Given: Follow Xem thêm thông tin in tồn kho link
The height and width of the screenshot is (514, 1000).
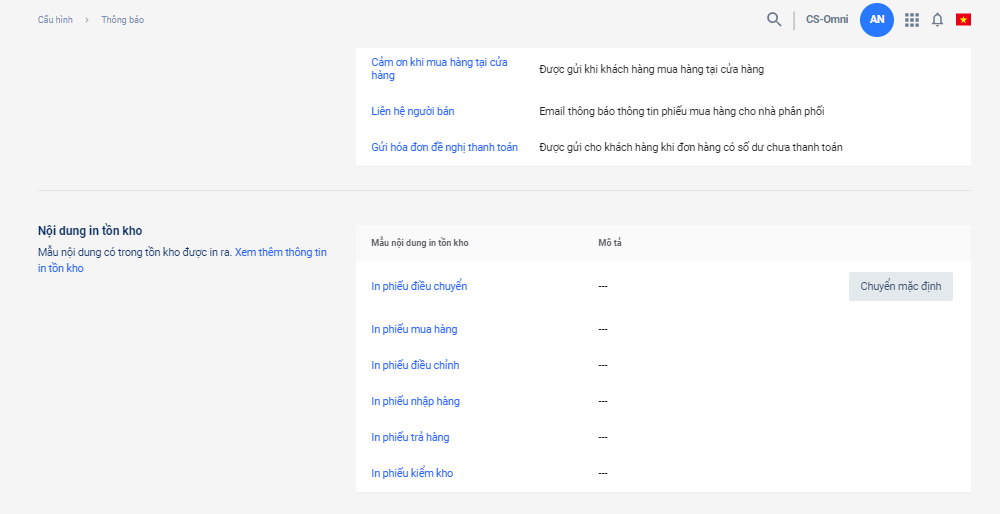Looking at the screenshot, I should (x=280, y=253).
